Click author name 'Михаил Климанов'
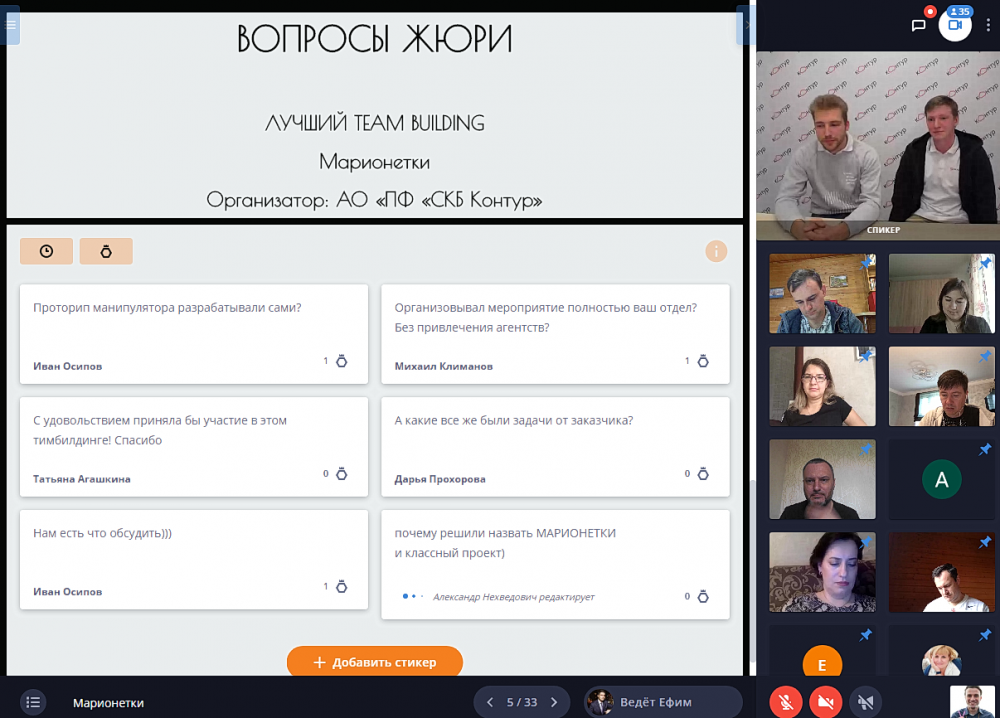The width and height of the screenshot is (1000, 718). pos(443,366)
